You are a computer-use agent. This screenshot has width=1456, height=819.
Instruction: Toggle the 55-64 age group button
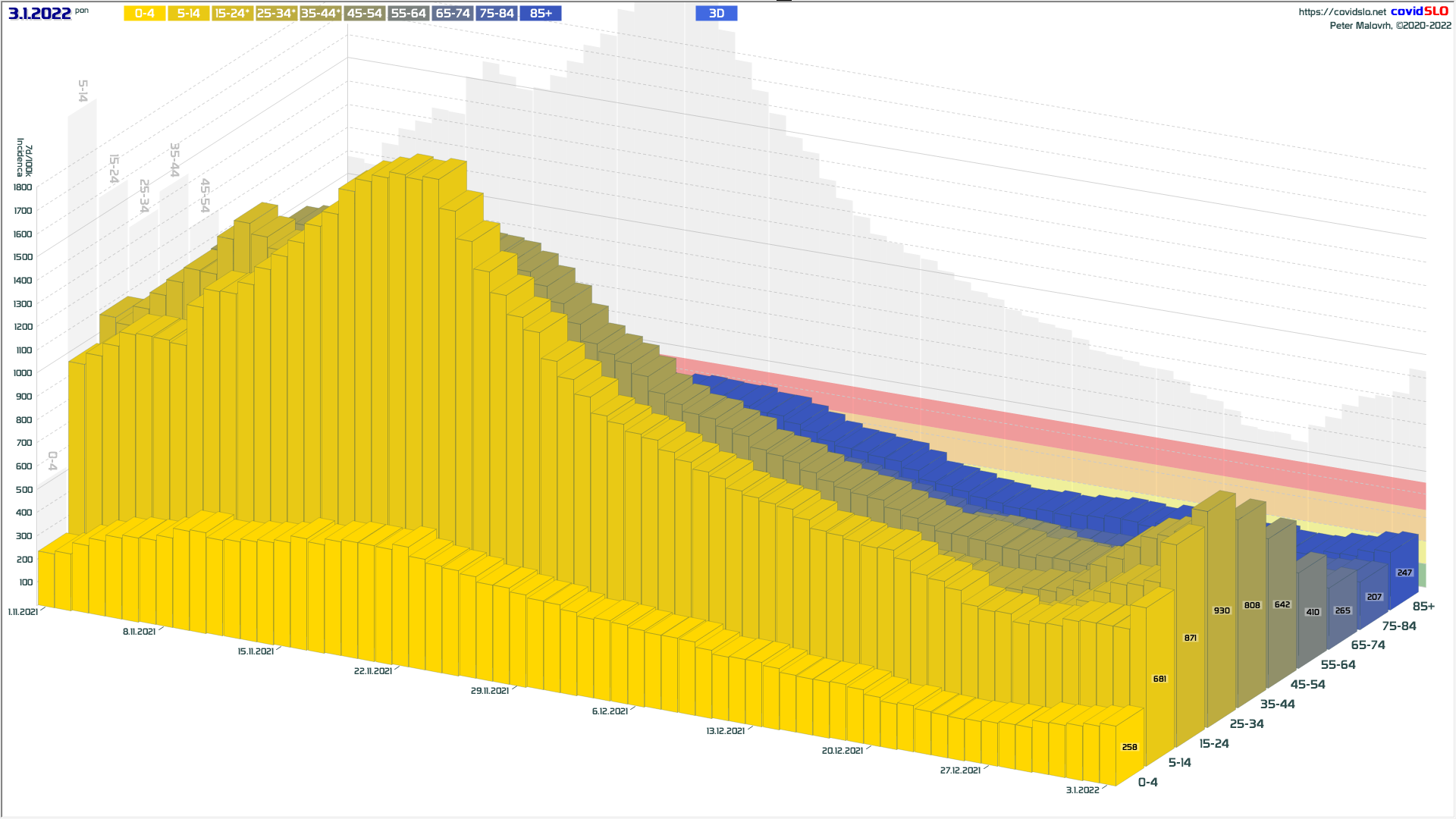point(408,14)
